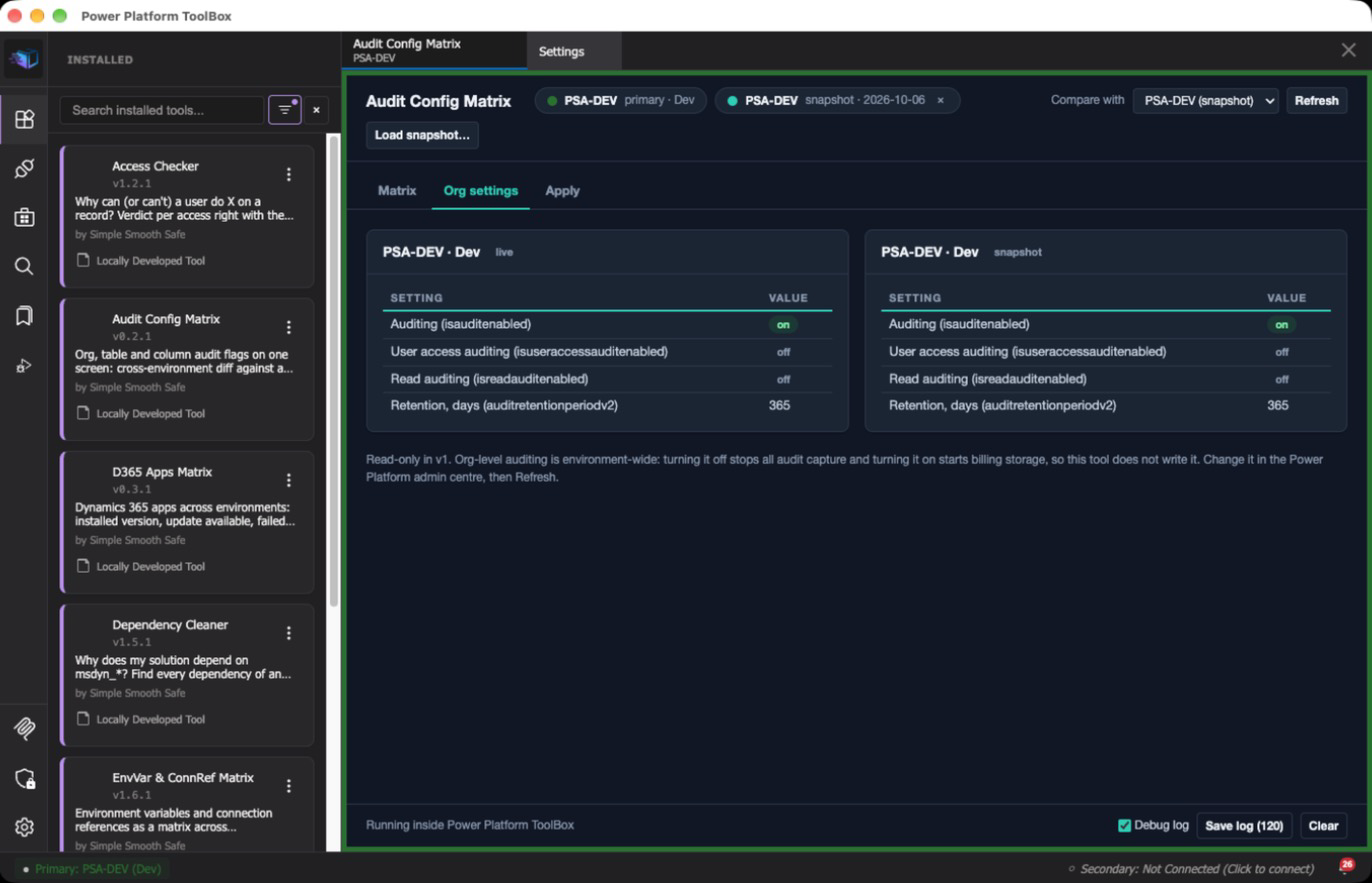Image resolution: width=1372 pixels, height=883 pixels.
Task: Open the Settings tab
Action: tap(573, 51)
